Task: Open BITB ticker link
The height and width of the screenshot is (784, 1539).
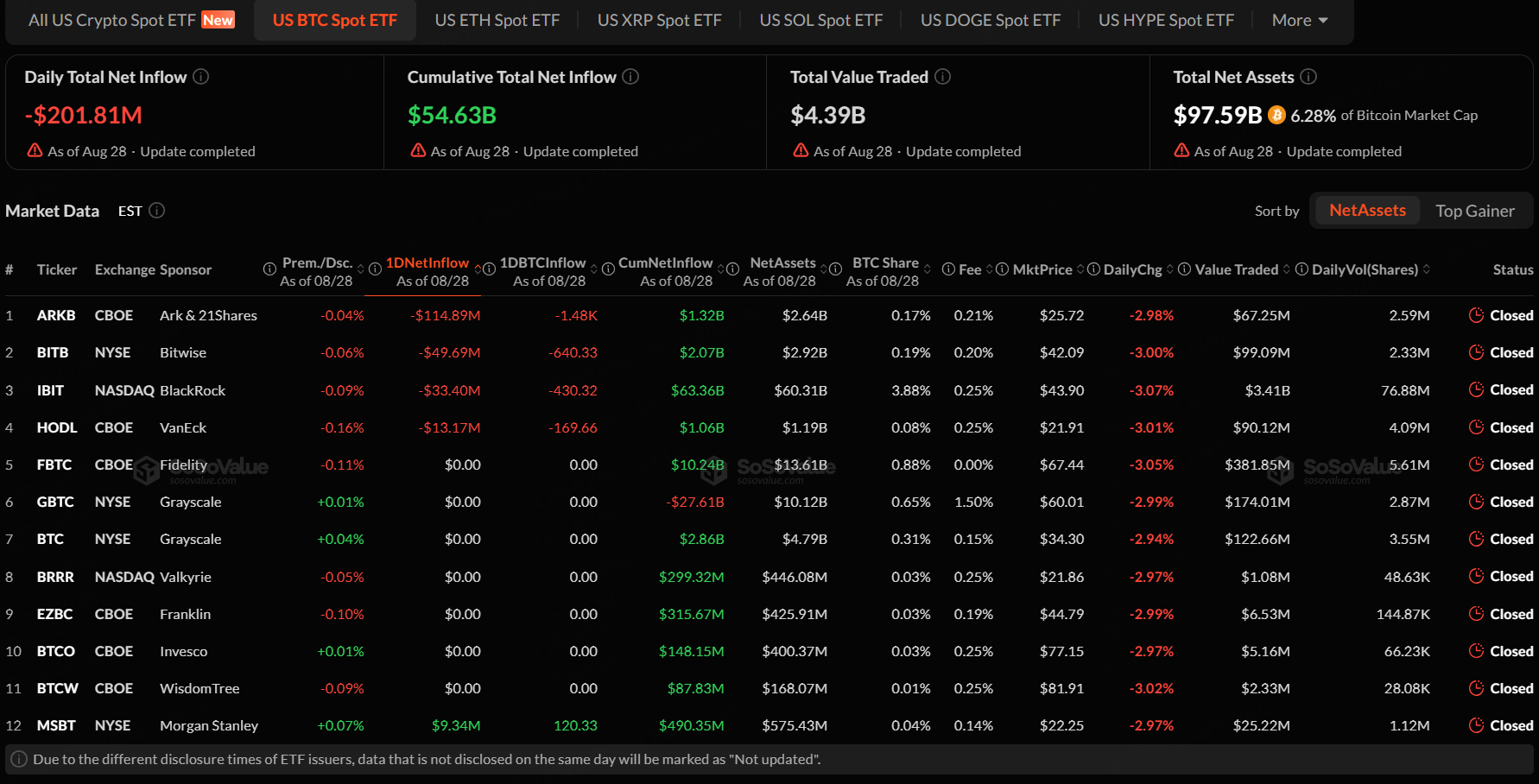Action: pos(53,352)
